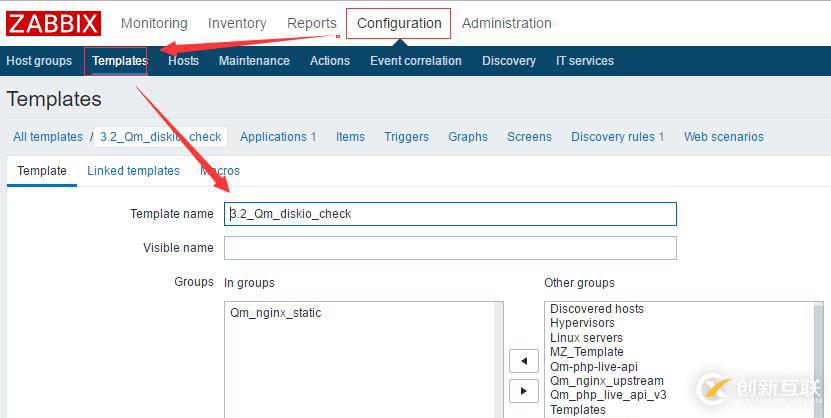This screenshot has height=418, width=831.
Task: Open the Actions section
Action: (330, 60)
